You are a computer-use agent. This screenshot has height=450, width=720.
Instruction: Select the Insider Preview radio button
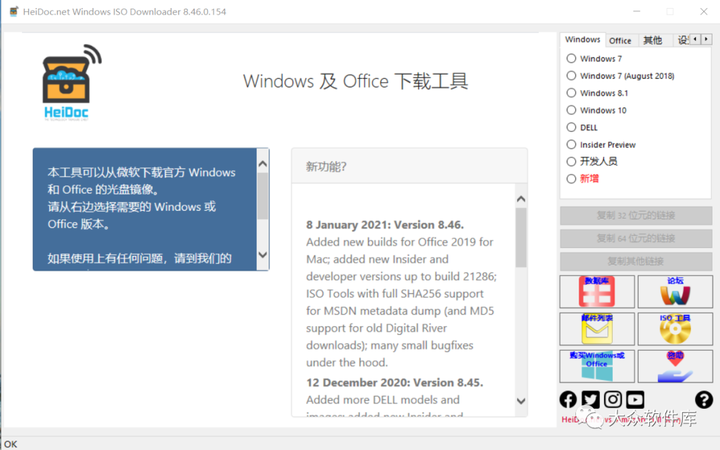click(x=571, y=144)
